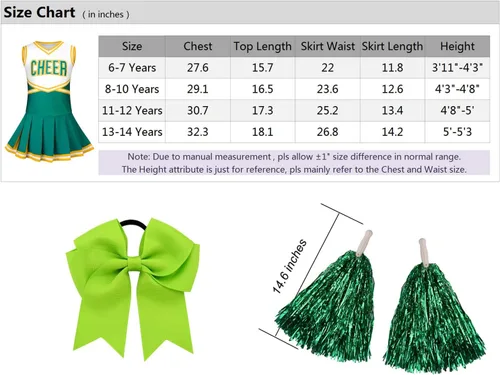Click the 'Height' column header
The image size is (500, 375).
point(457,46)
